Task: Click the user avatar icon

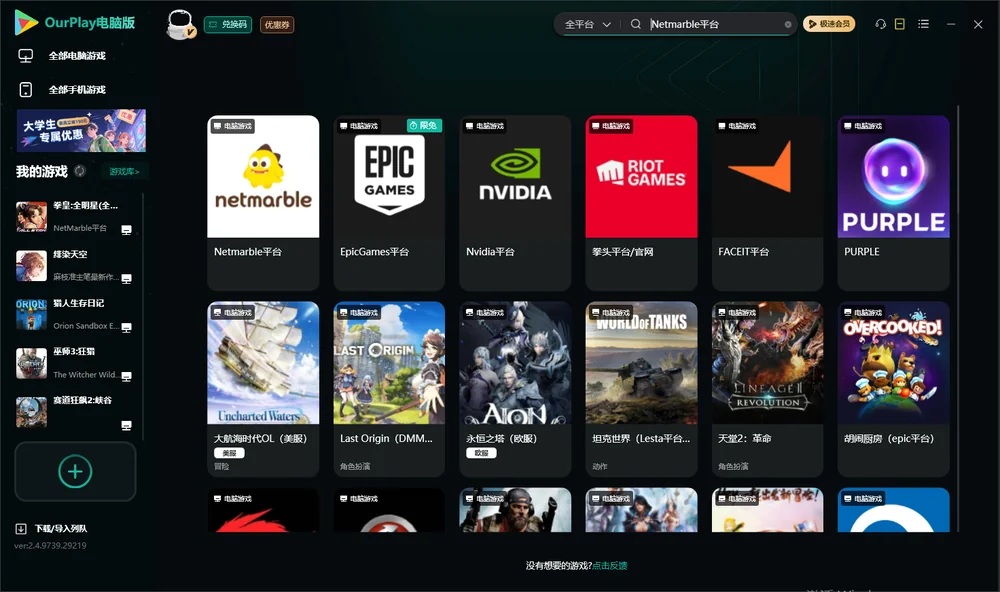Action: tap(180, 24)
